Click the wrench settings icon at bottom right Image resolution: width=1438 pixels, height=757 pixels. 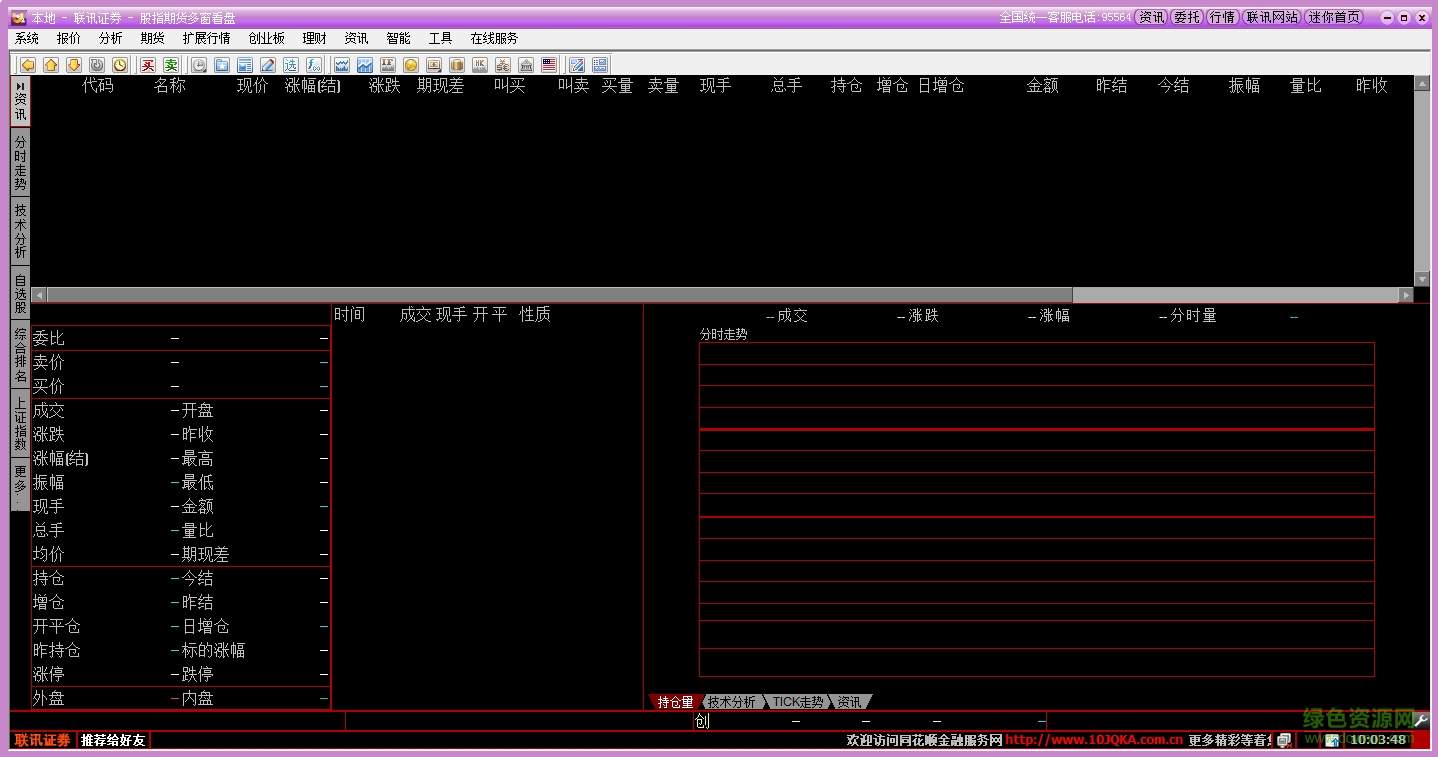[1421, 719]
